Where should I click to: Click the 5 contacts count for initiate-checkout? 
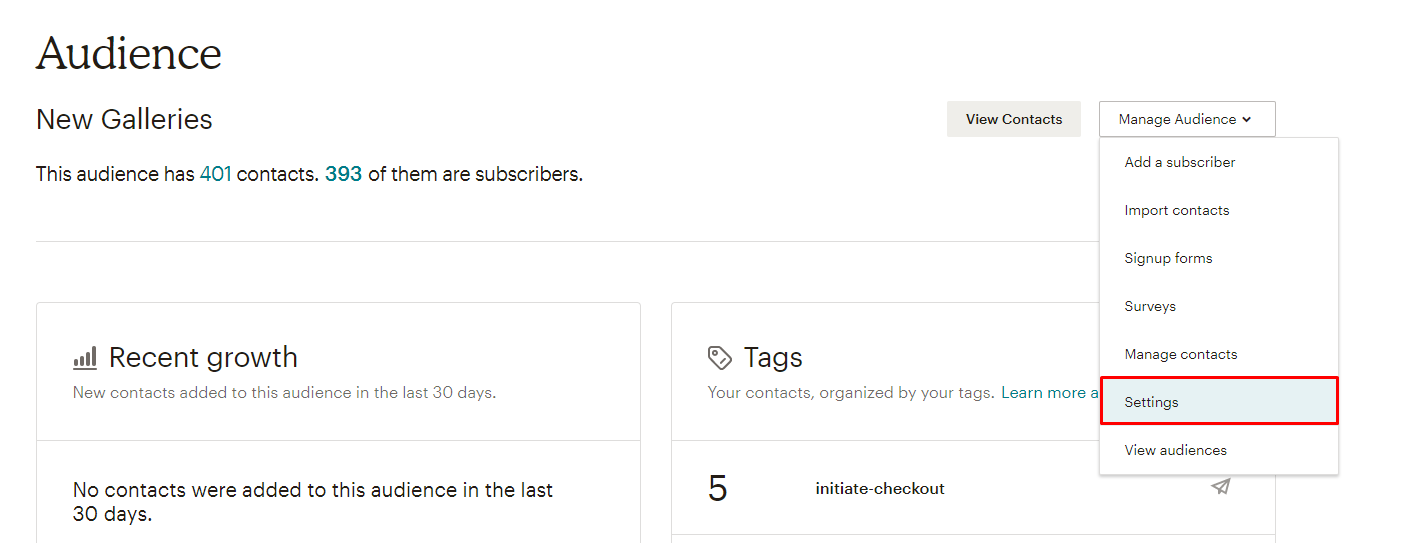click(x=718, y=489)
